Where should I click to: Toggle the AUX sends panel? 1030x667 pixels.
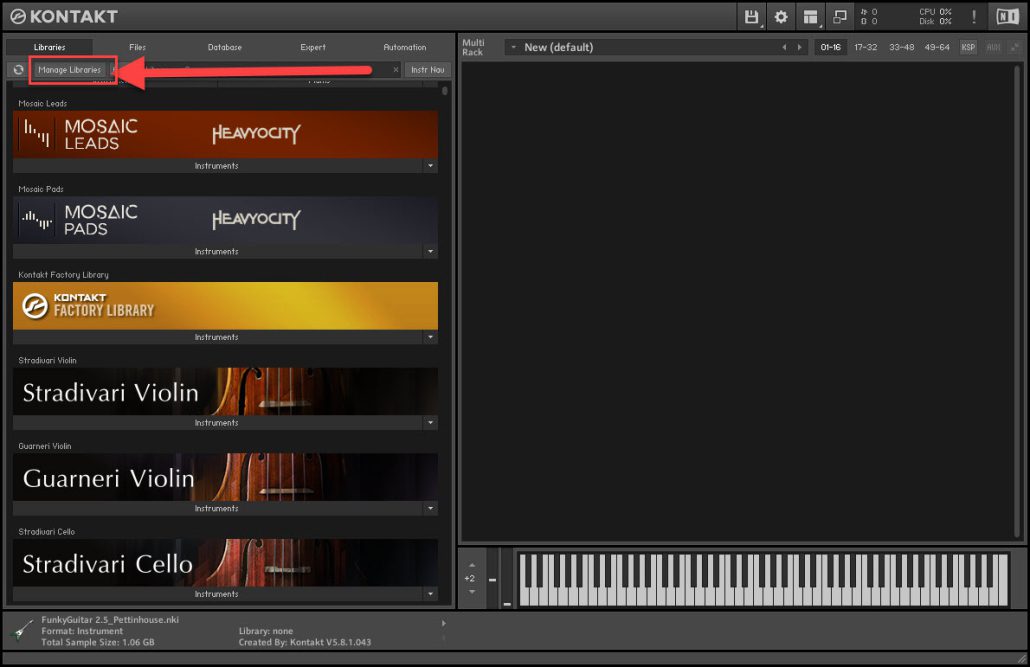[x=993, y=47]
